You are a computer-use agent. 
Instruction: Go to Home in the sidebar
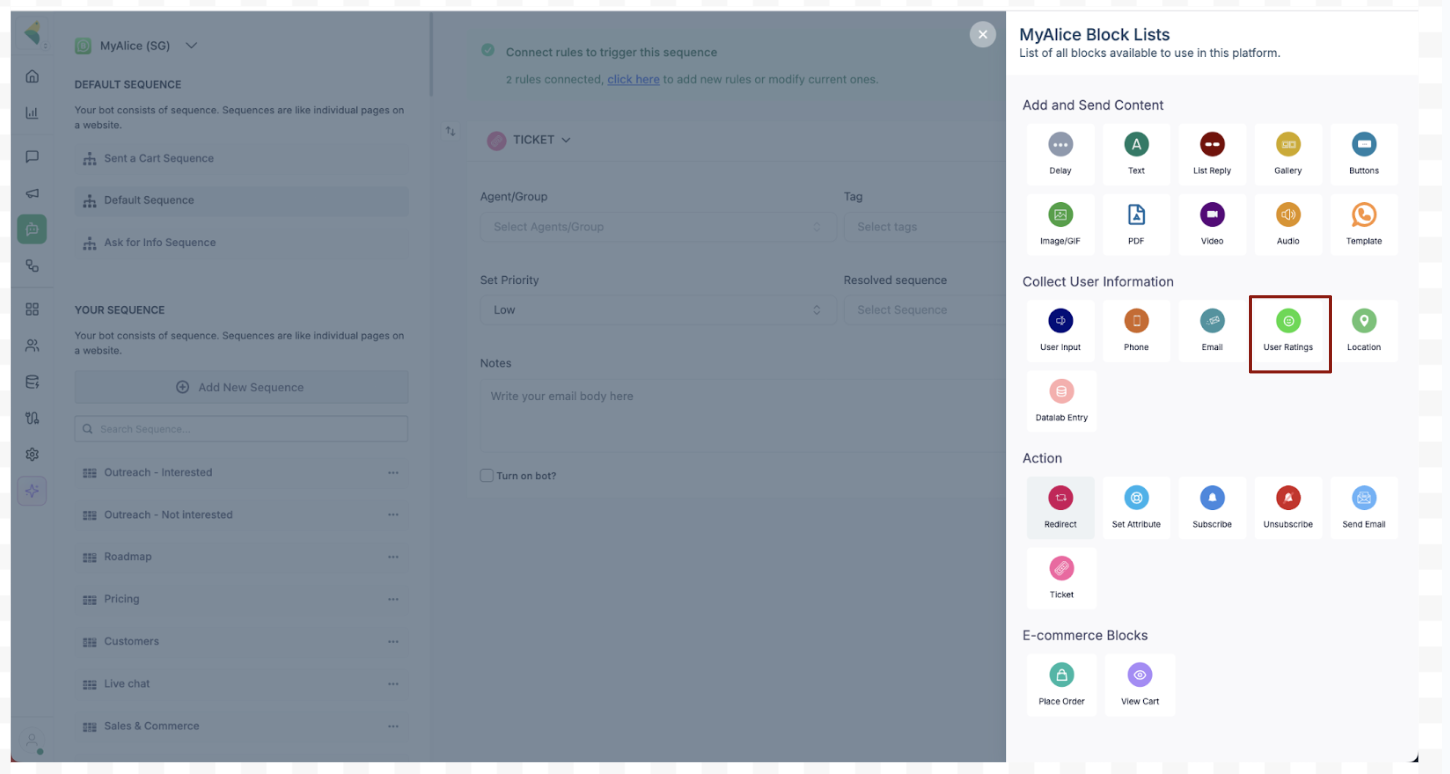(32, 76)
